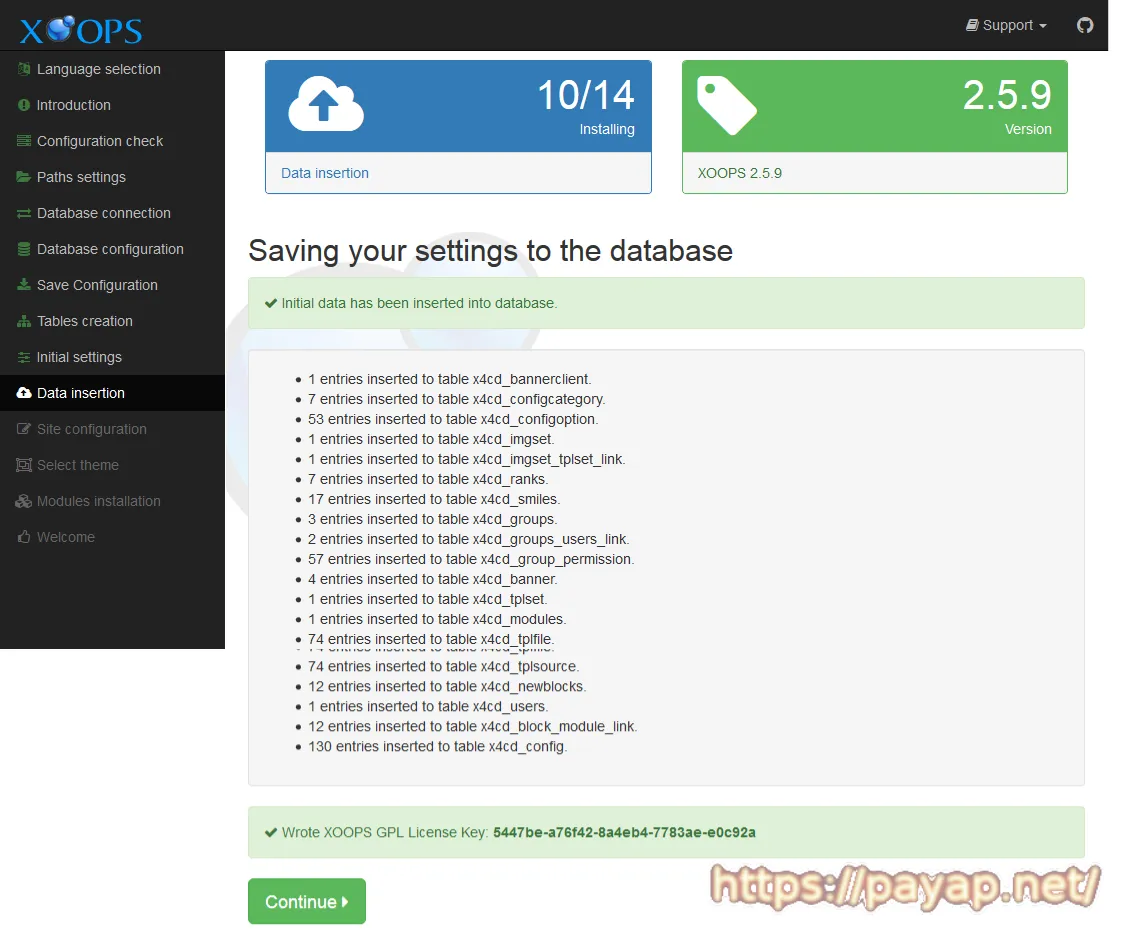Go to Modules installation step
This screenshot has width=1123, height=934.
click(x=98, y=501)
